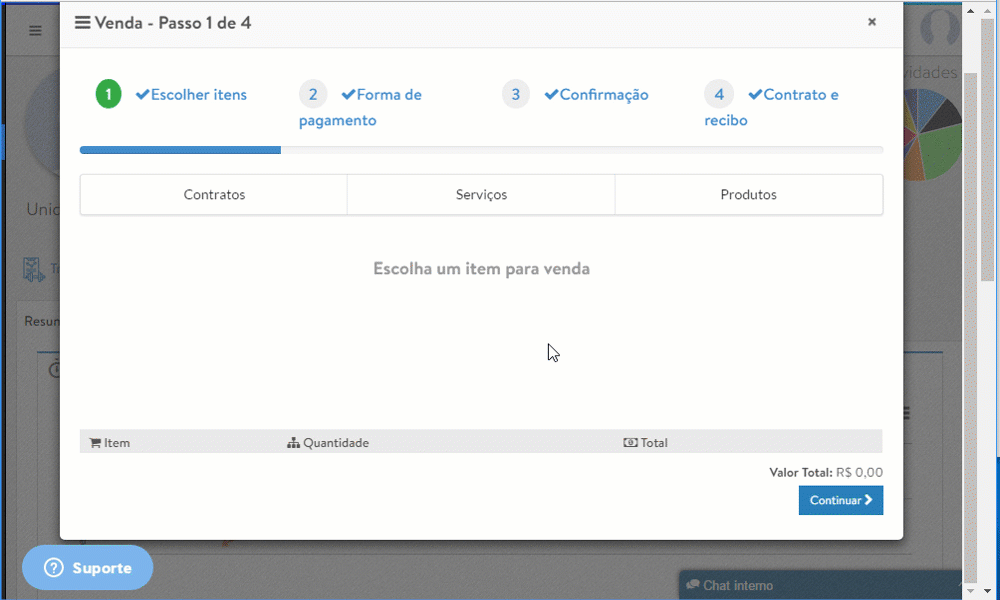Image resolution: width=1000 pixels, height=600 pixels.
Task: Click the blue sale progress bar
Action: 180,150
